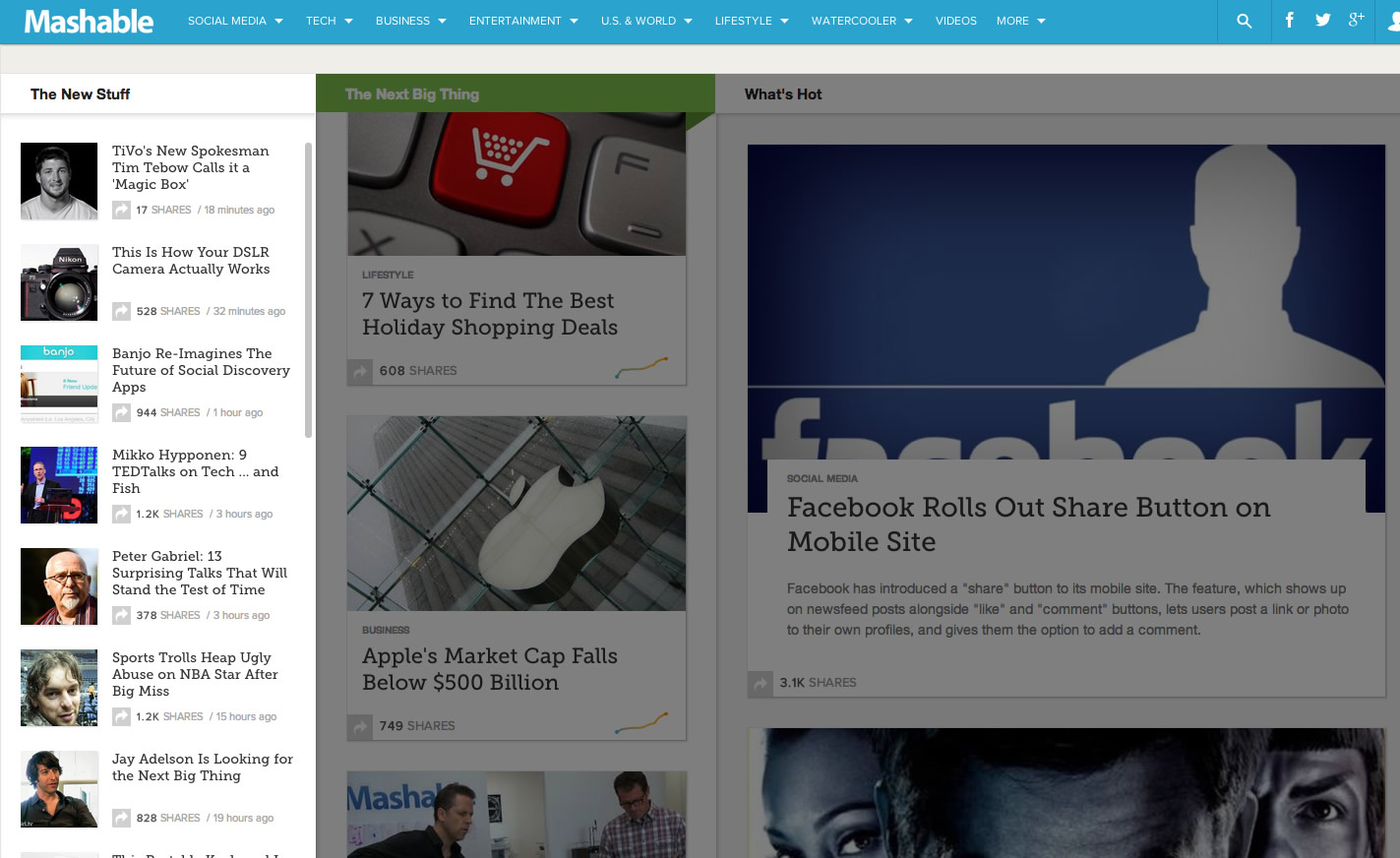Share the Apple's Market Cap card
Image resolution: width=1400 pixels, height=858 pixels.
coord(360,727)
